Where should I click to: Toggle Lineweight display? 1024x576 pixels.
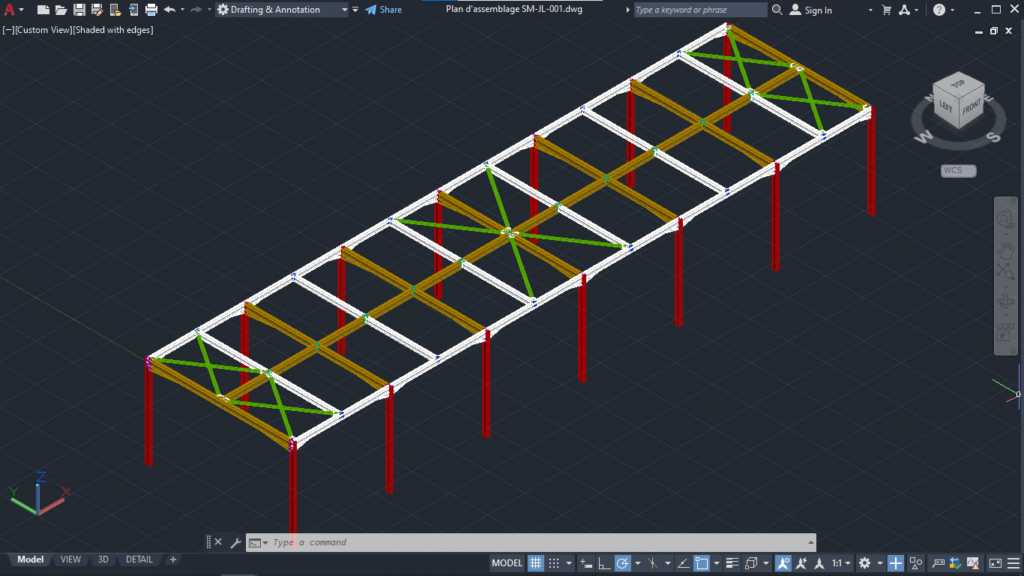[x=732, y=563]
